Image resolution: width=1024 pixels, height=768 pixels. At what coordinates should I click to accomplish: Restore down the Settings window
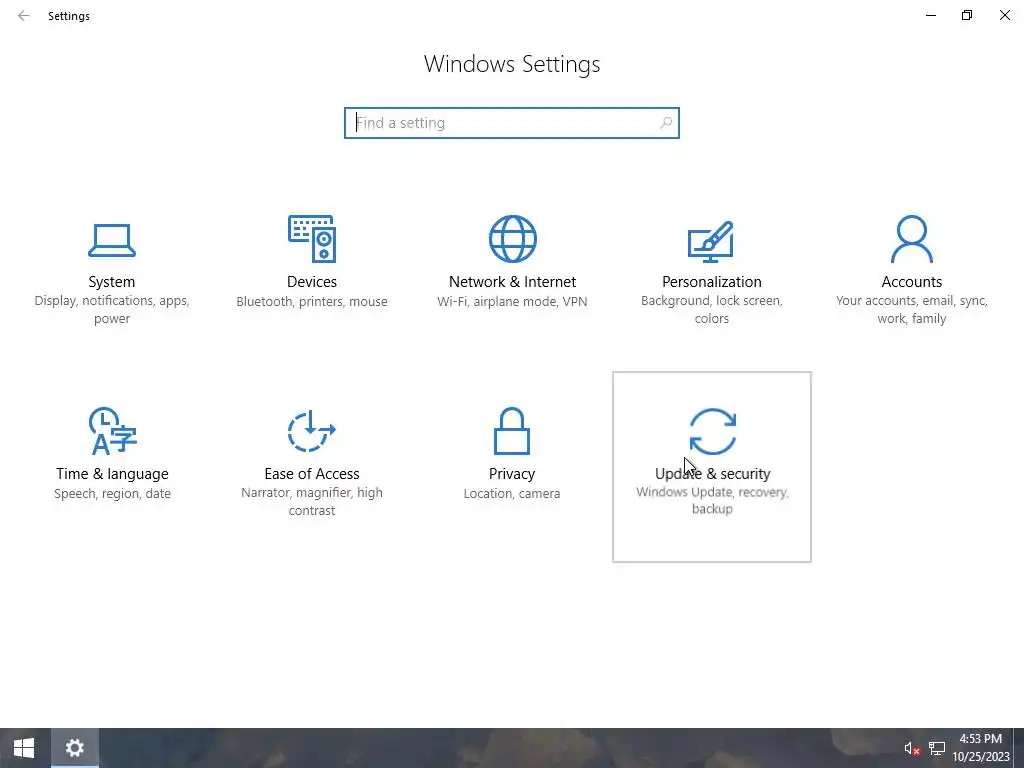point(967,16)
